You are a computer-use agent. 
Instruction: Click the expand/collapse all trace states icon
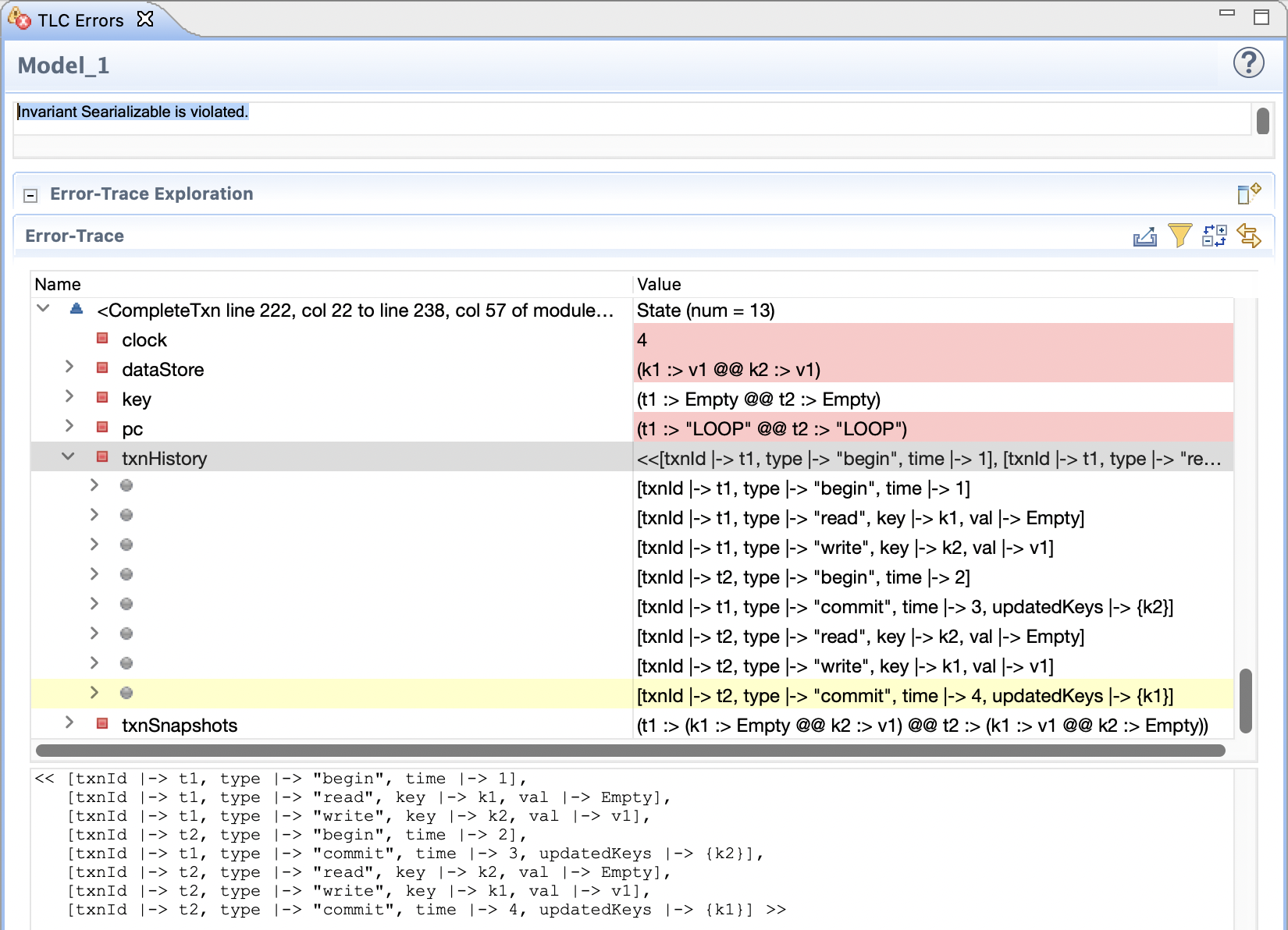point(1214,236)
